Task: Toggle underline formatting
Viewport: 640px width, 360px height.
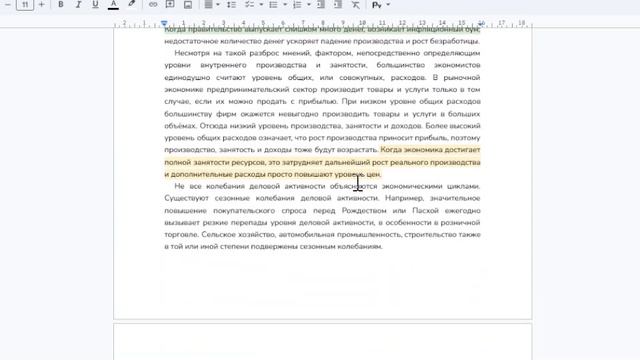Action: pos(95,4)
